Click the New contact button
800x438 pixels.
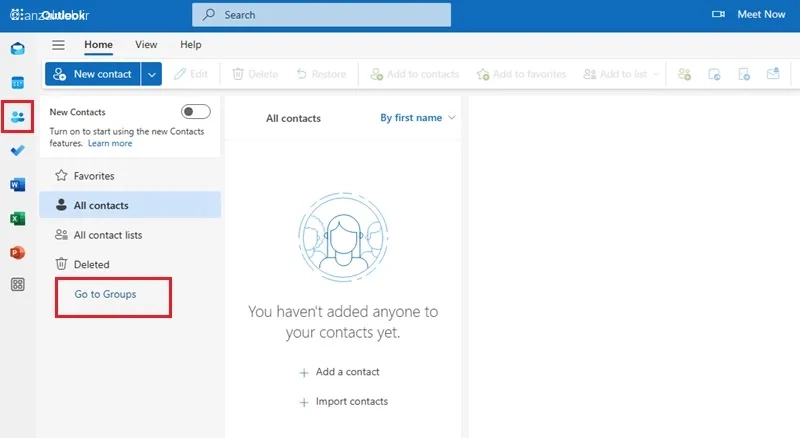click(93, 75)
